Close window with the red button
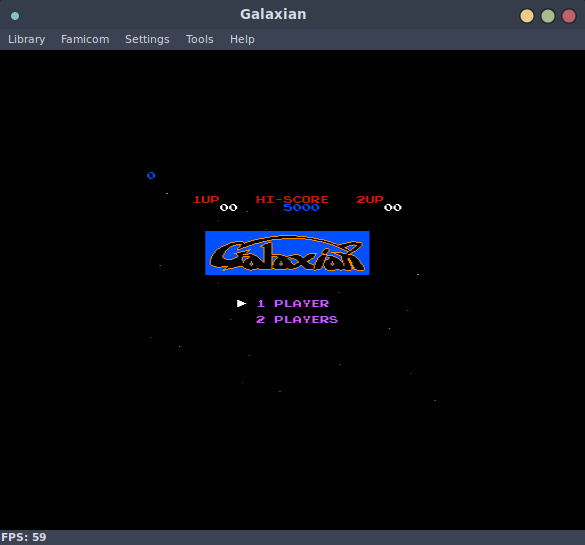This screenshot has height=545, width=585. [x=569, y=16]
